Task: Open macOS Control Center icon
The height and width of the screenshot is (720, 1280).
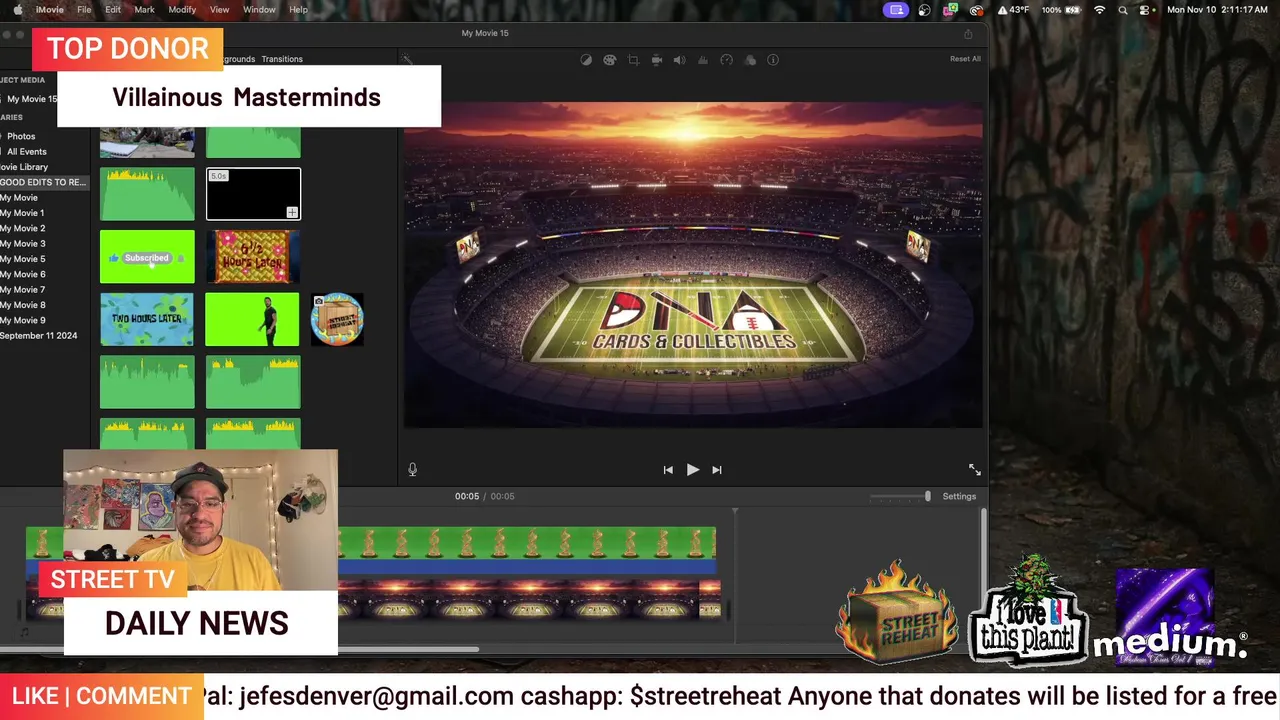Action: tap(1145, 10)
